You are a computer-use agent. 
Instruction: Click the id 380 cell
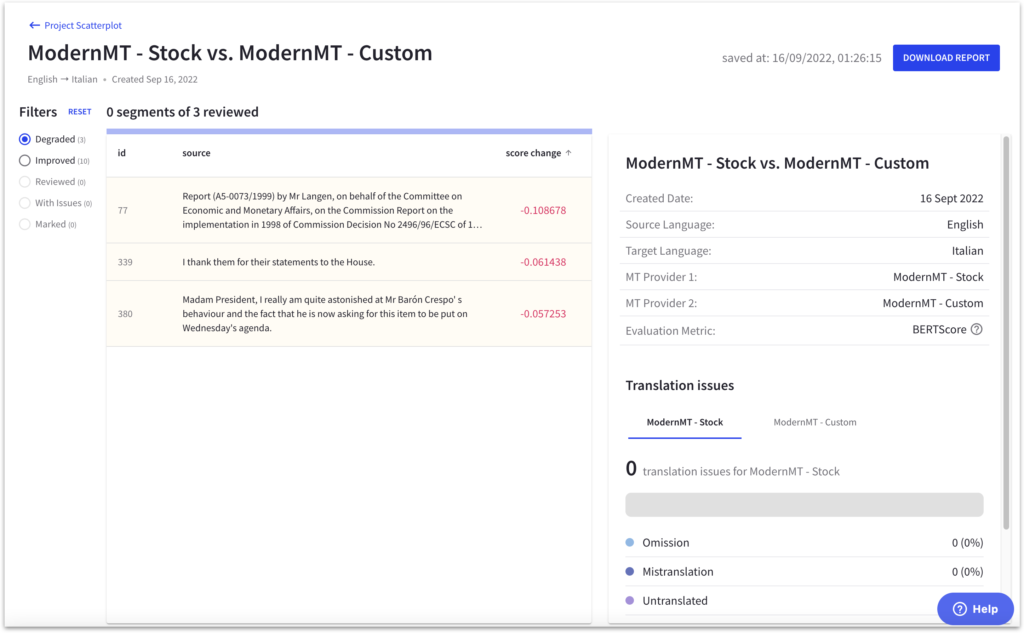[125, 314]
